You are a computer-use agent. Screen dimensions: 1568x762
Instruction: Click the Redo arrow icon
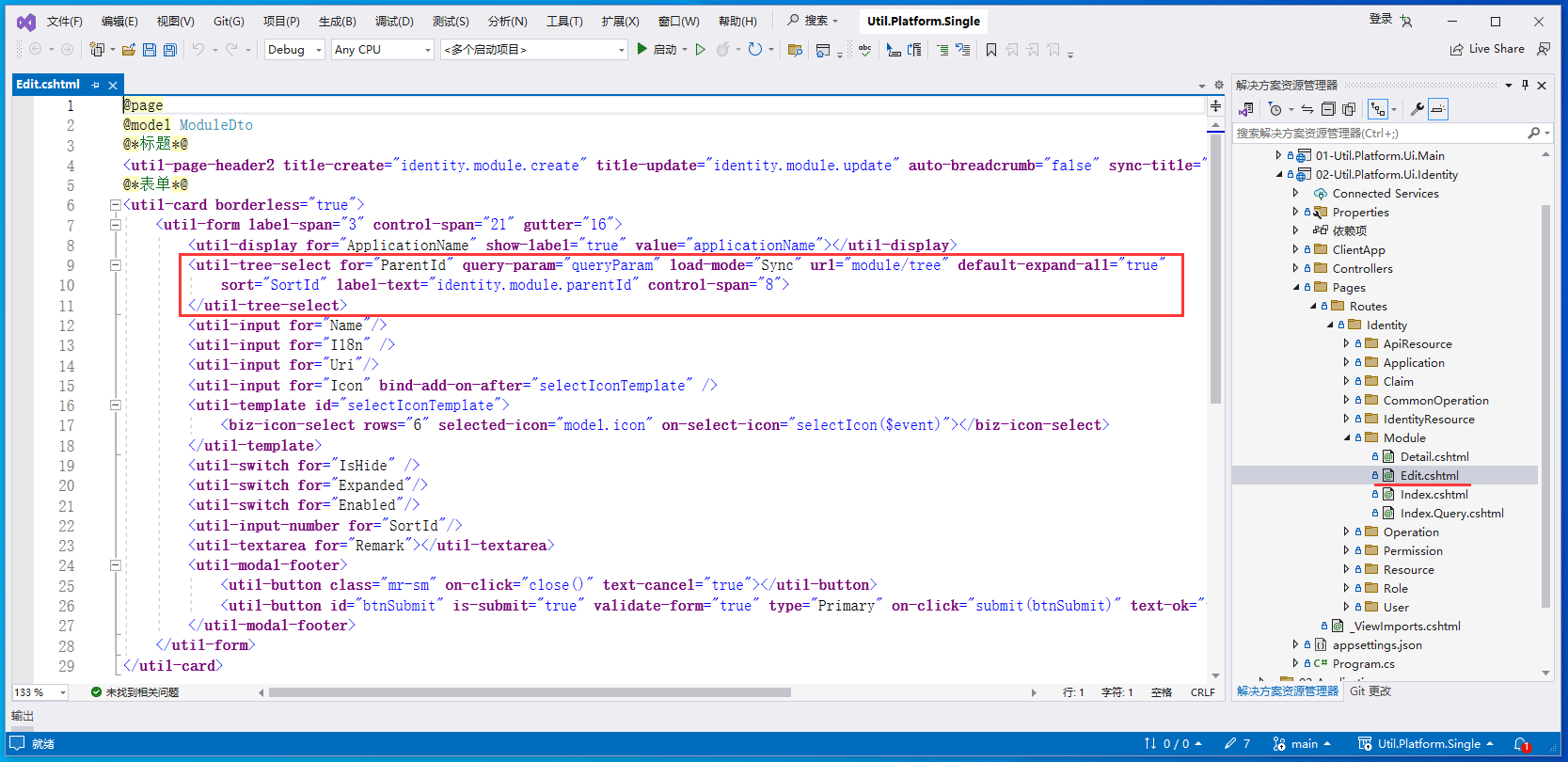231,49
